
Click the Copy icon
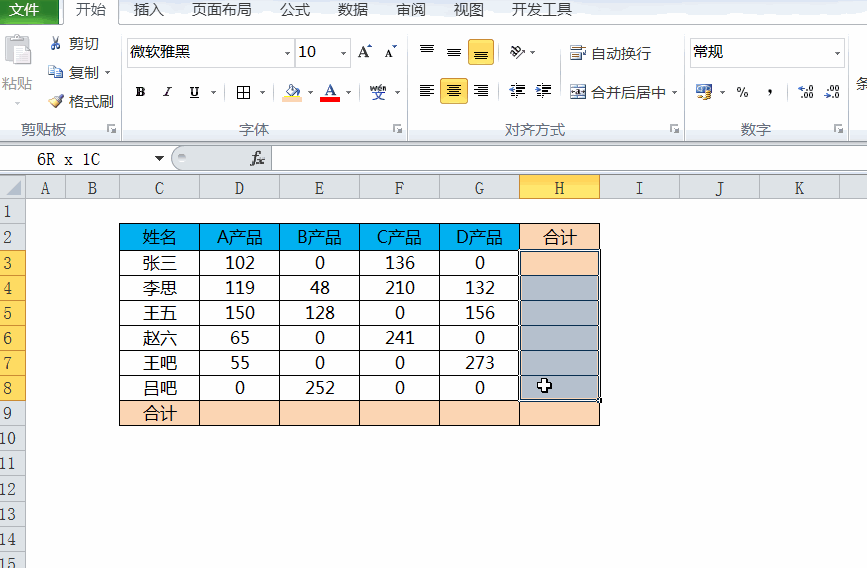[55, 71]
